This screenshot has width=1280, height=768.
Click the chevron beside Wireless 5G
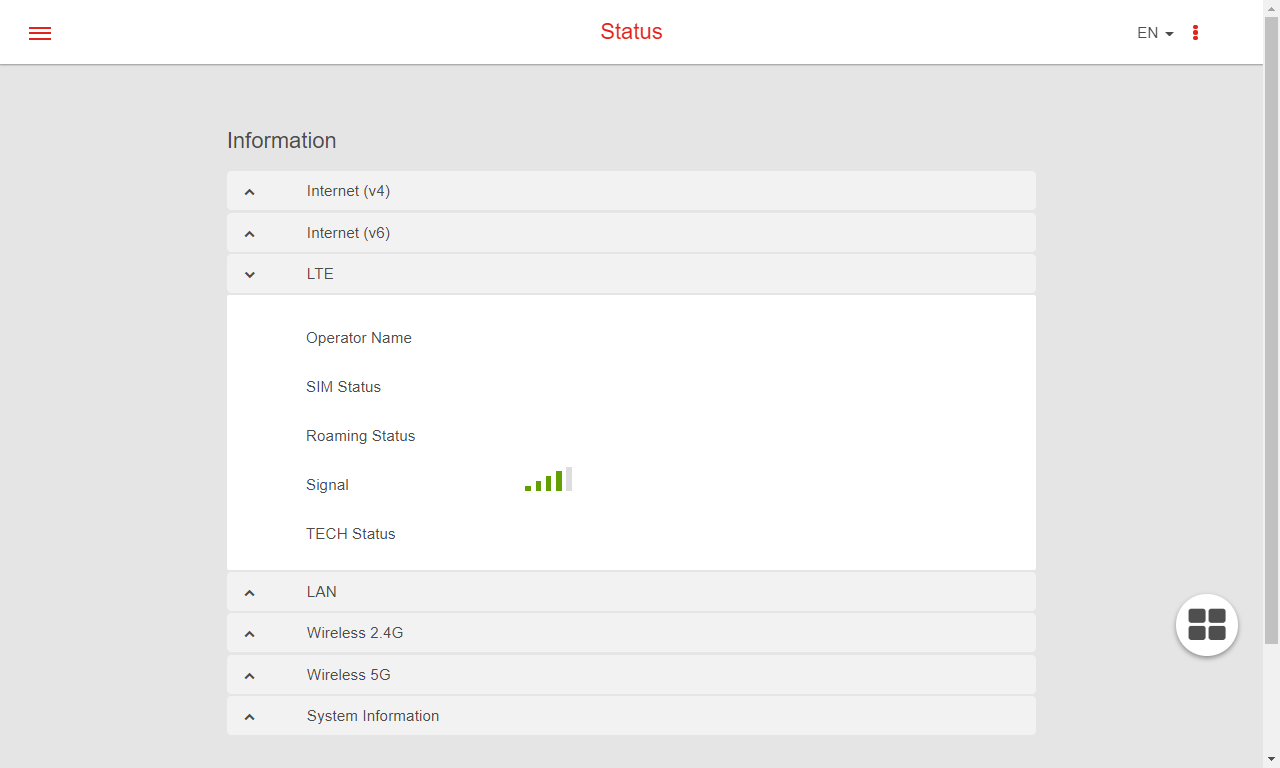point(250,676)
